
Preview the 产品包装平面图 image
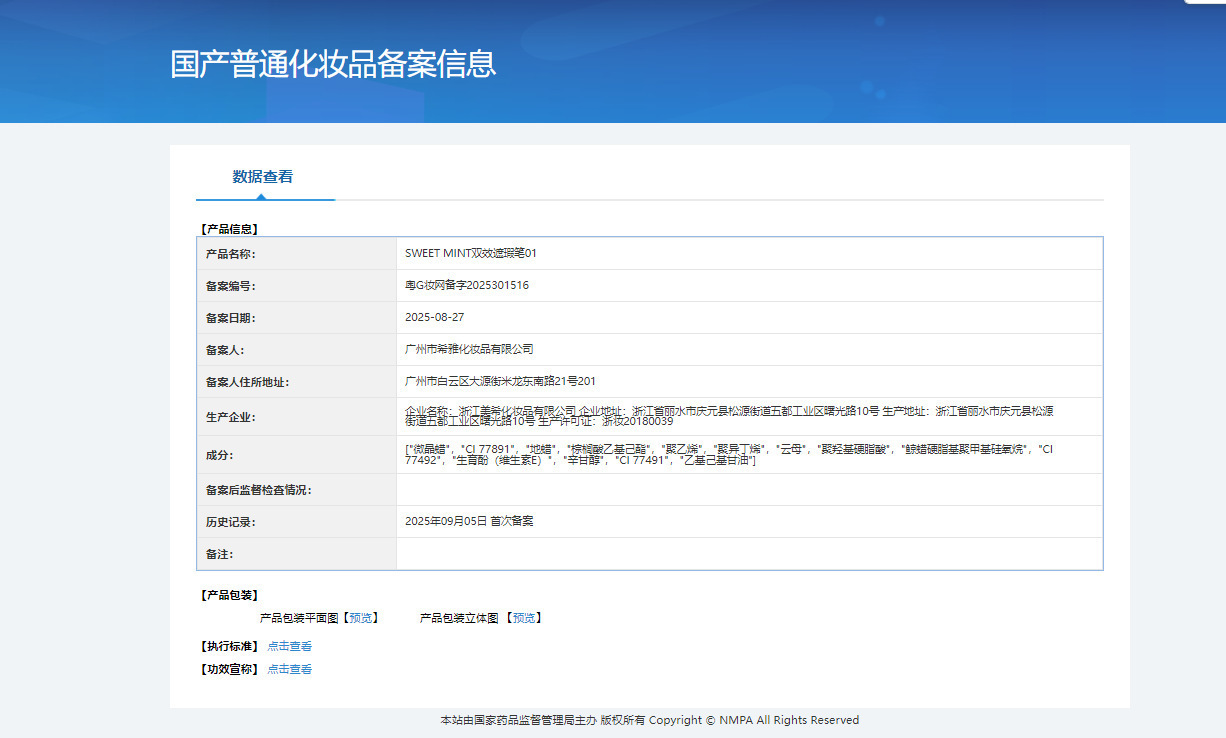(x=361, y=618)
